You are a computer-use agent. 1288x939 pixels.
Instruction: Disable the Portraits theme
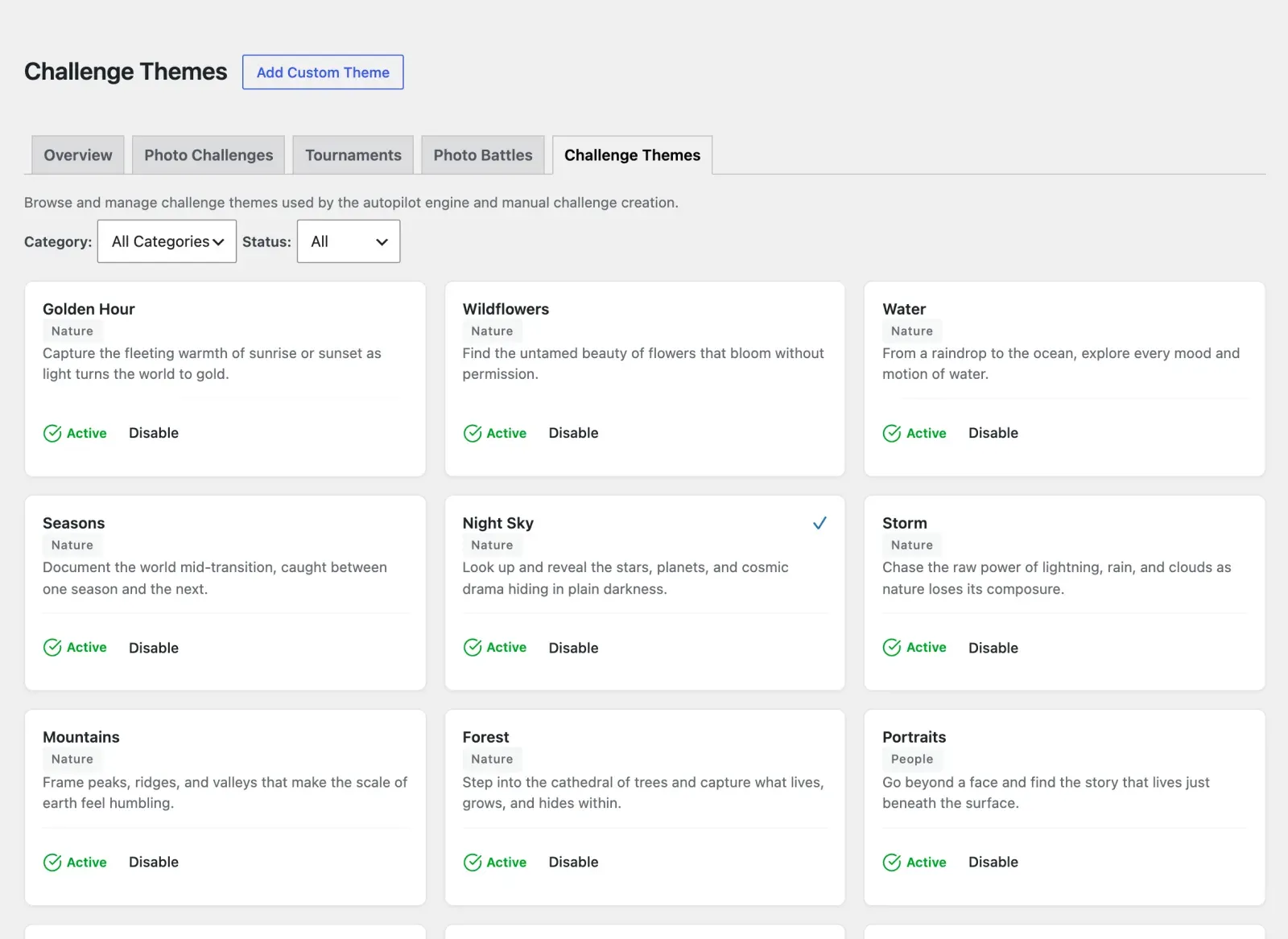tap(993, 862)
